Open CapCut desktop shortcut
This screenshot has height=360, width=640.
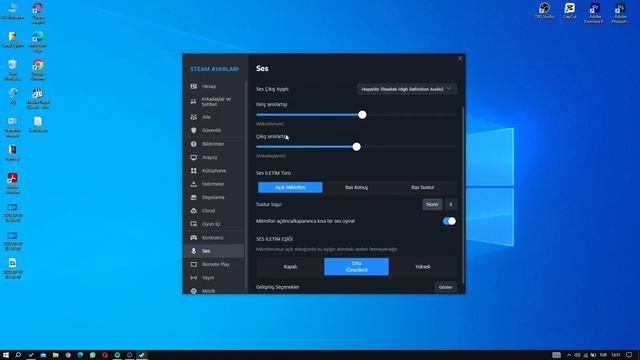[x=569, y=11]
